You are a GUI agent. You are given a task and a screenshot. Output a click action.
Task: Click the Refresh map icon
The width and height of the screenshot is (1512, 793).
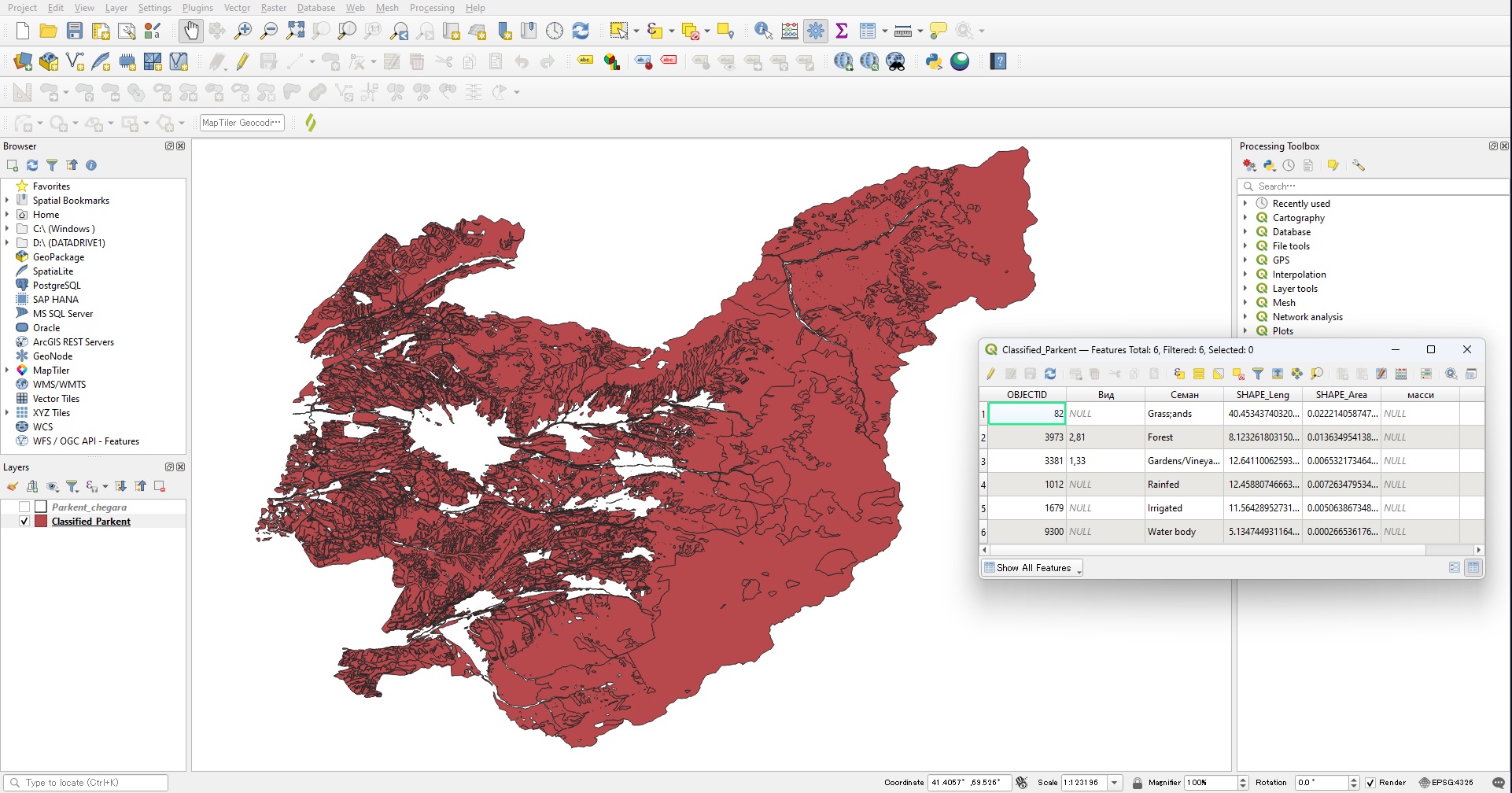point(581,31)
